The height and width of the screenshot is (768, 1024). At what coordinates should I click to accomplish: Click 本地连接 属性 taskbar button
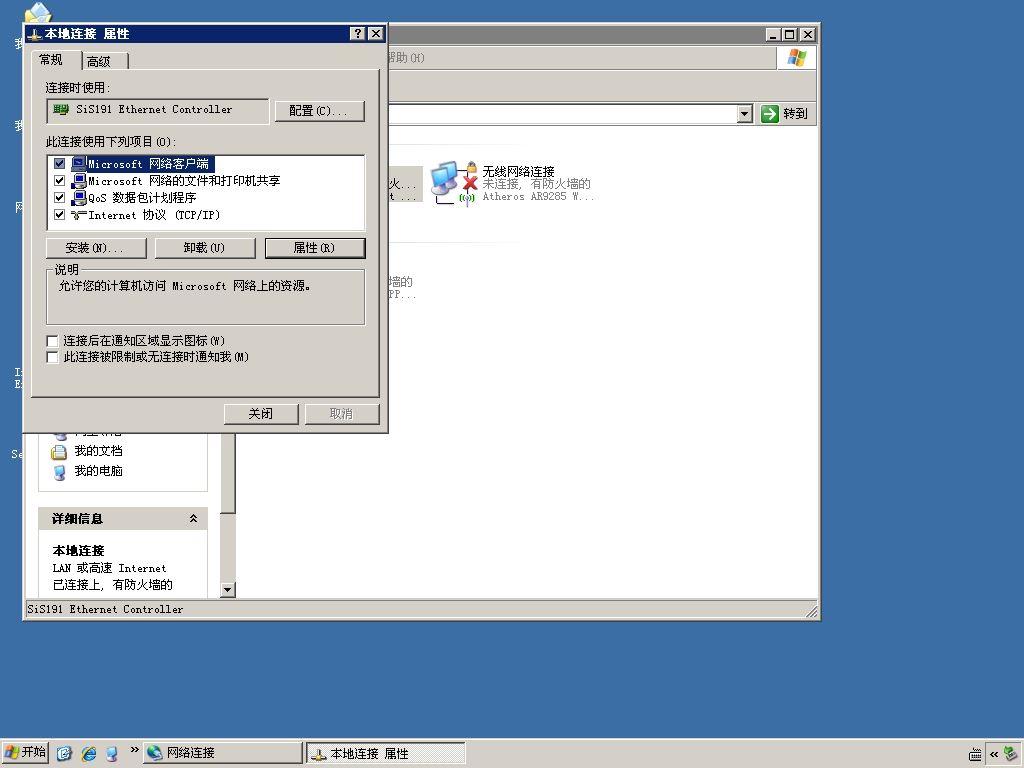point(386,753)
